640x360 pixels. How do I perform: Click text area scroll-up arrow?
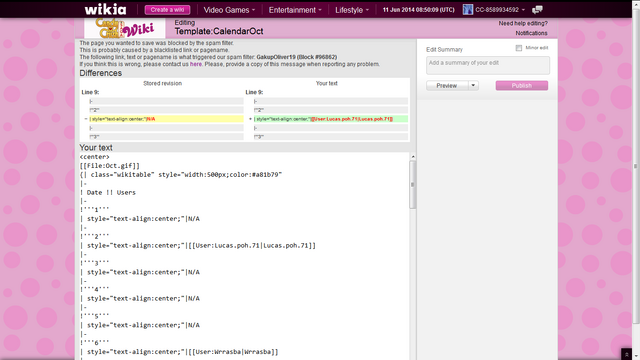pyautogui.click(x=413, y=157)
